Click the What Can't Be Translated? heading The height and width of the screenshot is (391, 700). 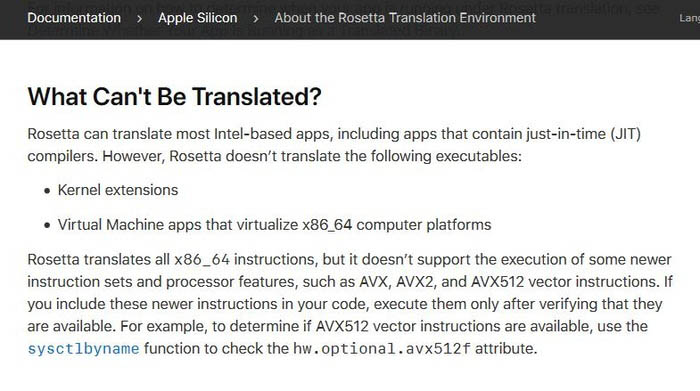[x=175, y=96]
